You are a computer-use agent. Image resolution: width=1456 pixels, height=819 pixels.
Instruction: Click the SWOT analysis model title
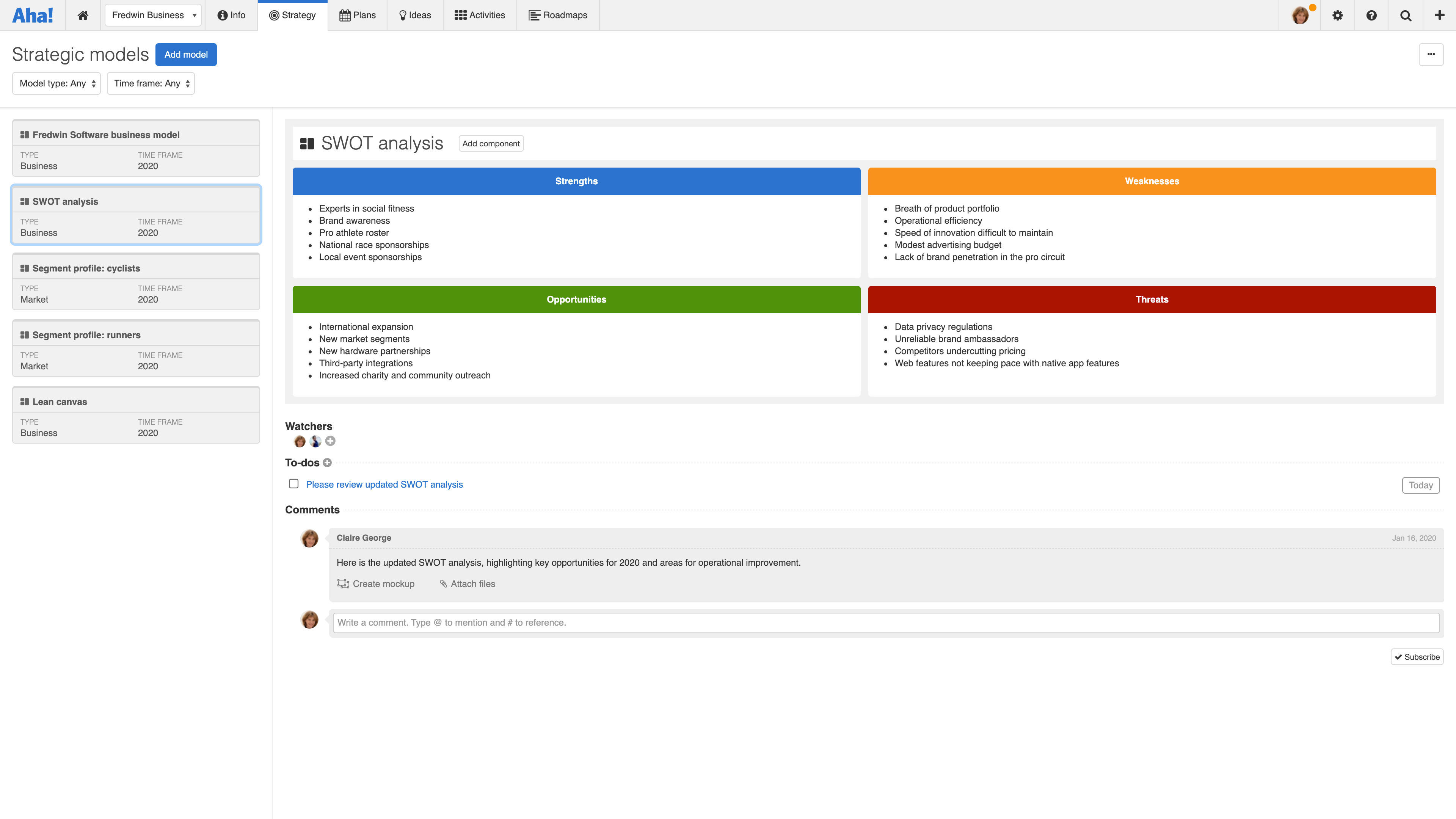[x=382, y=144]
